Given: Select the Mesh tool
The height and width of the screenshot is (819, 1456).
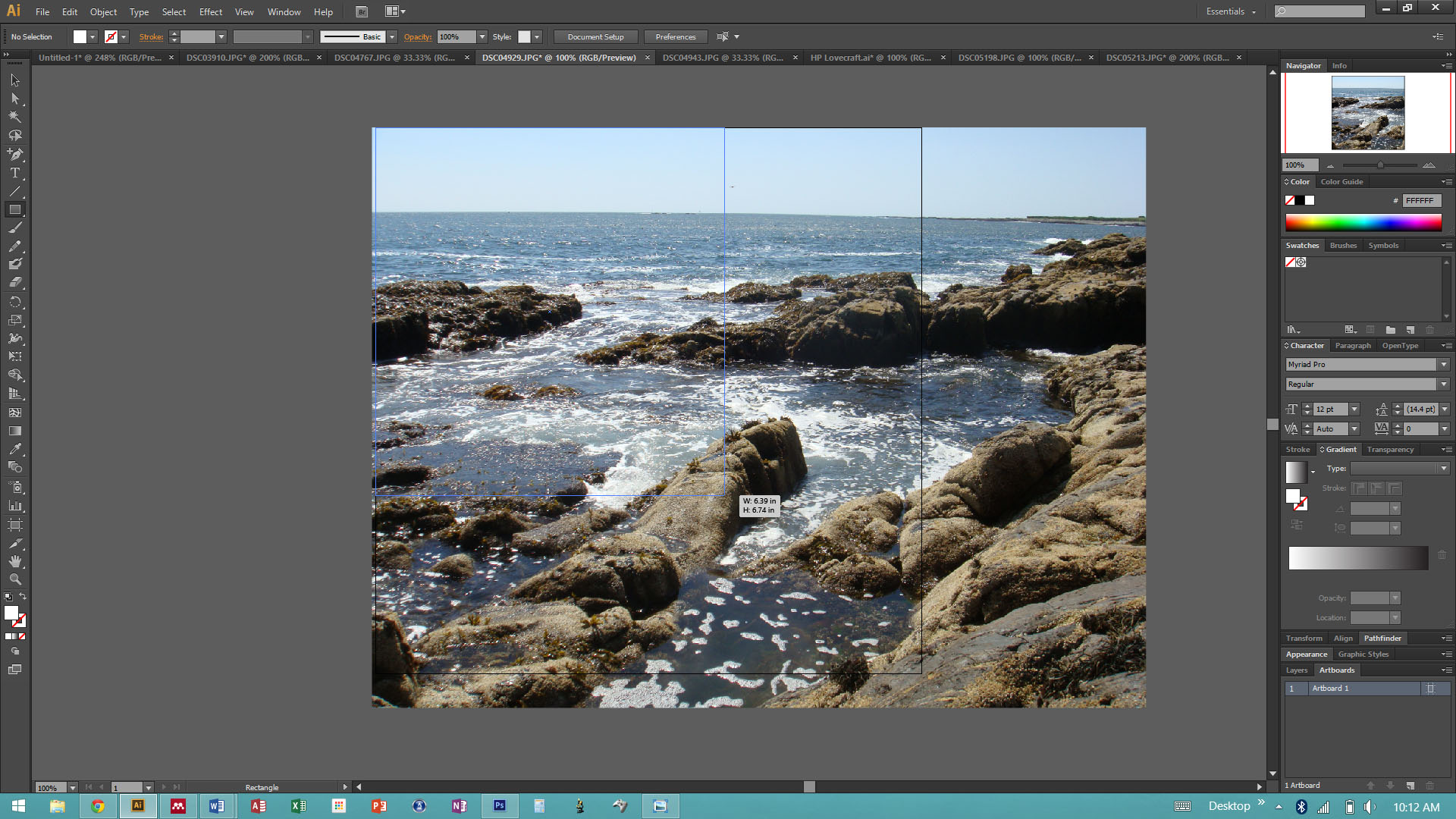Looking at the screenshot, I should tap(14, 413).
